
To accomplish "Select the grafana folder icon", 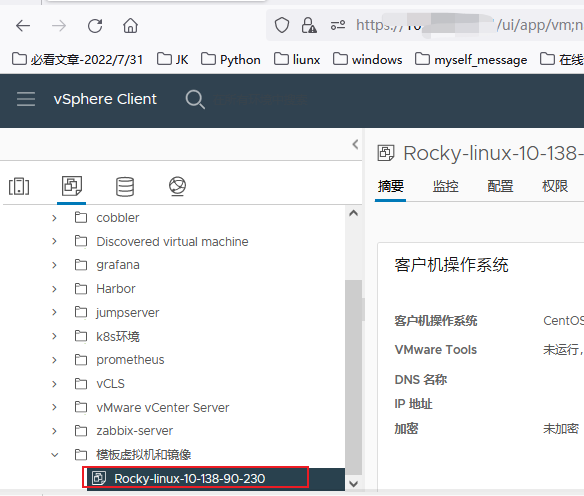I will tap(81, 265).
